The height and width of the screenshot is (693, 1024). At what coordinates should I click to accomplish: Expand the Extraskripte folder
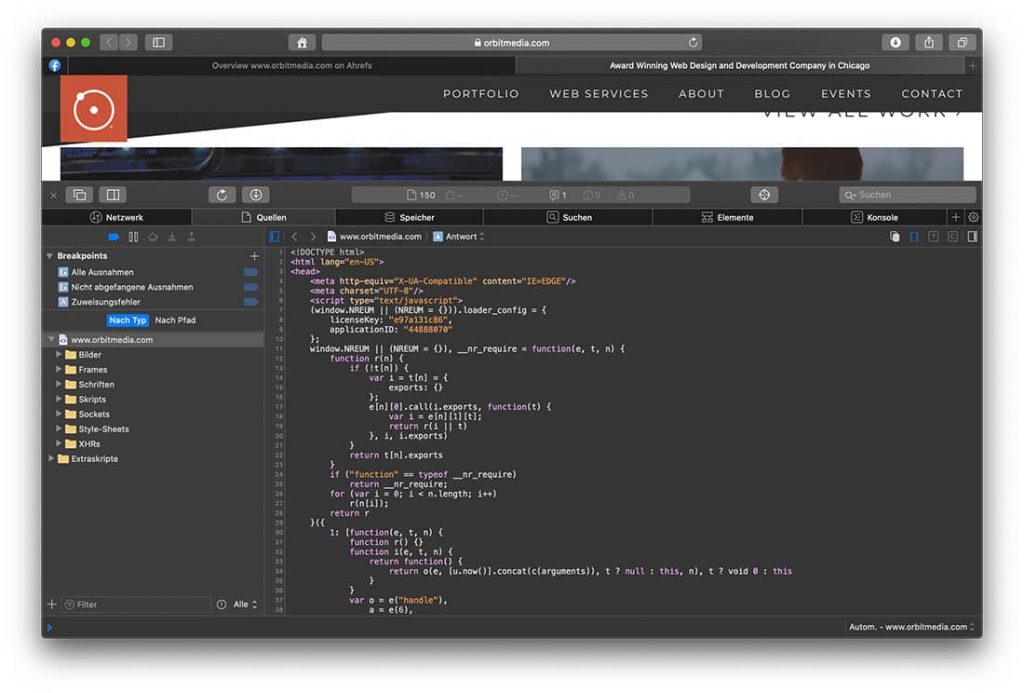[x=51, y=459]
